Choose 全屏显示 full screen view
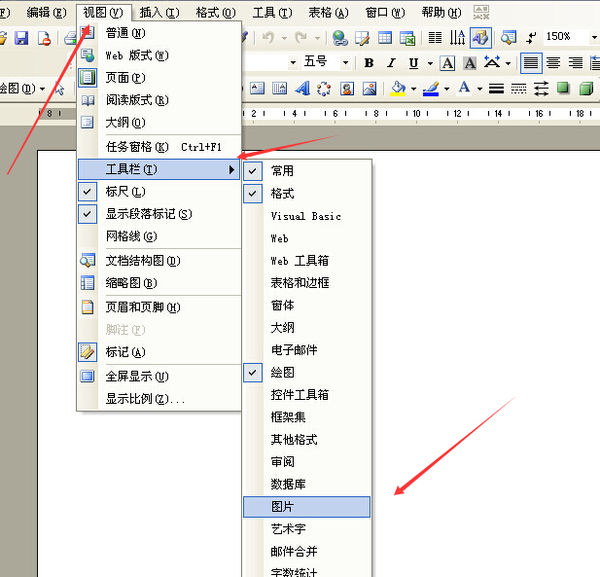Screen dimensions: 600x577 pyautogui.click(x=159, y=377)
